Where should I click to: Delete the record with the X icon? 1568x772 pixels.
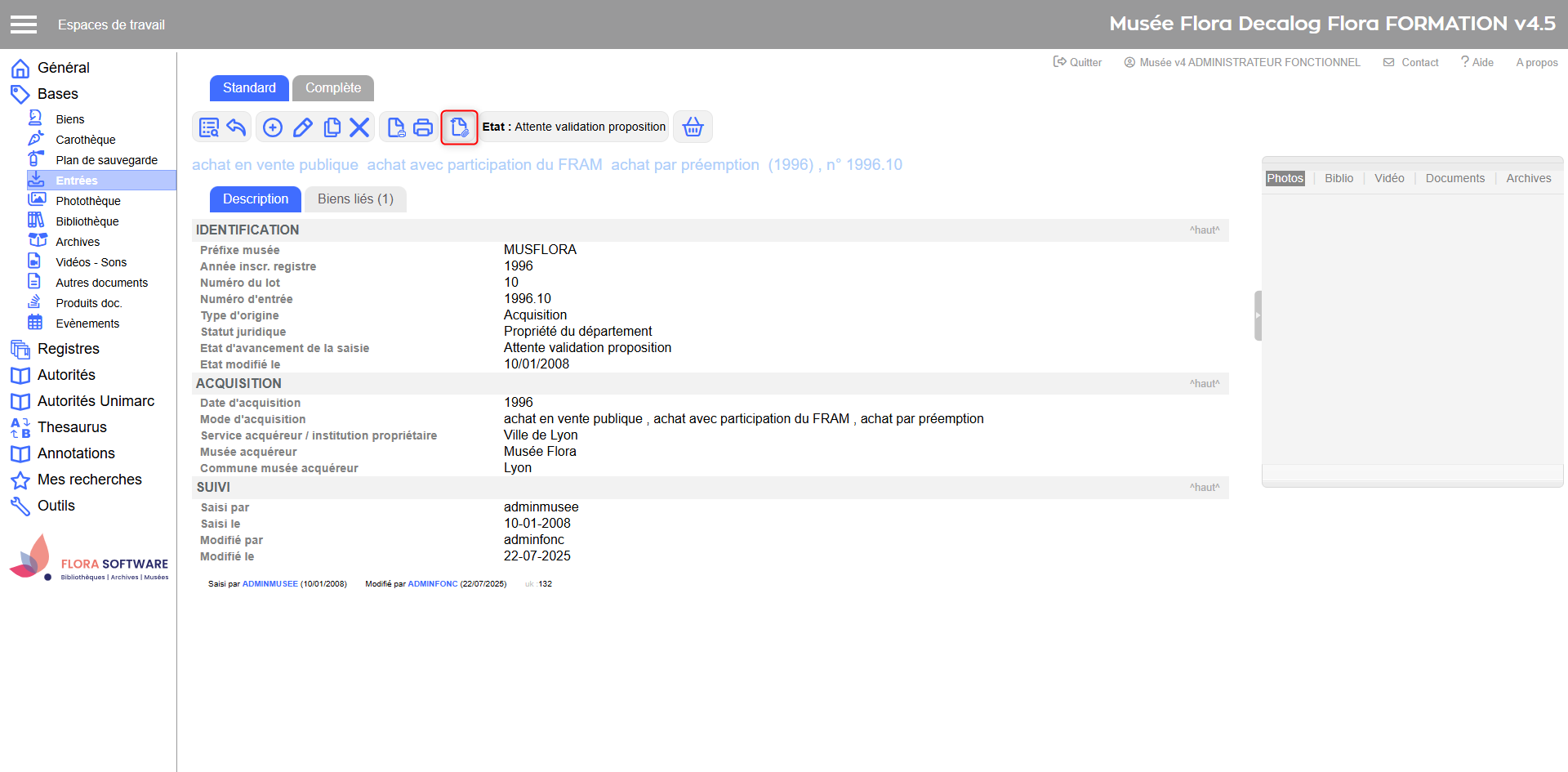point(359,127)
